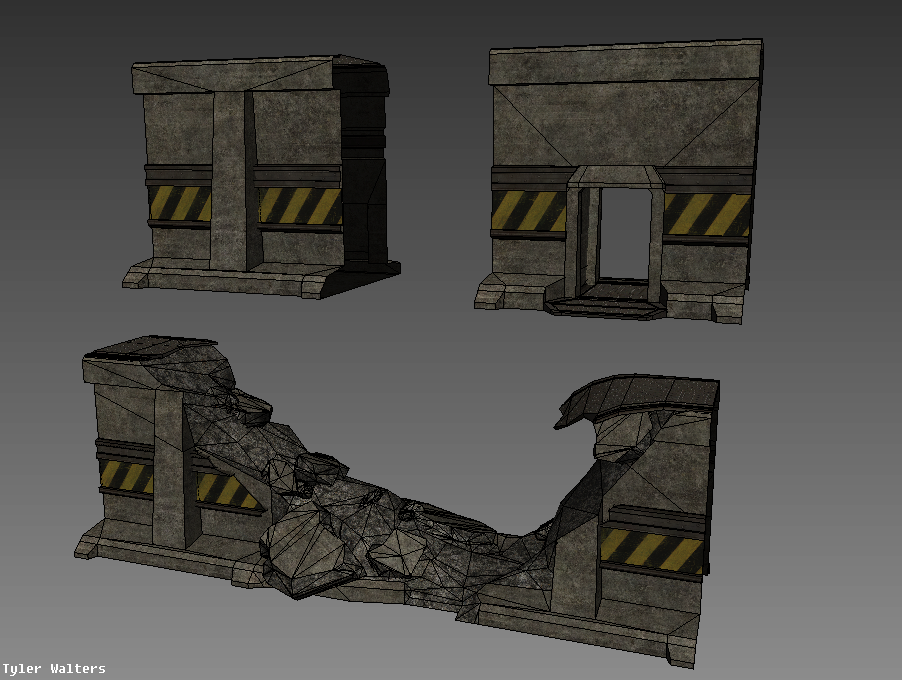
Task: Click hazard stripe left of the doorway
Action: 528,211
